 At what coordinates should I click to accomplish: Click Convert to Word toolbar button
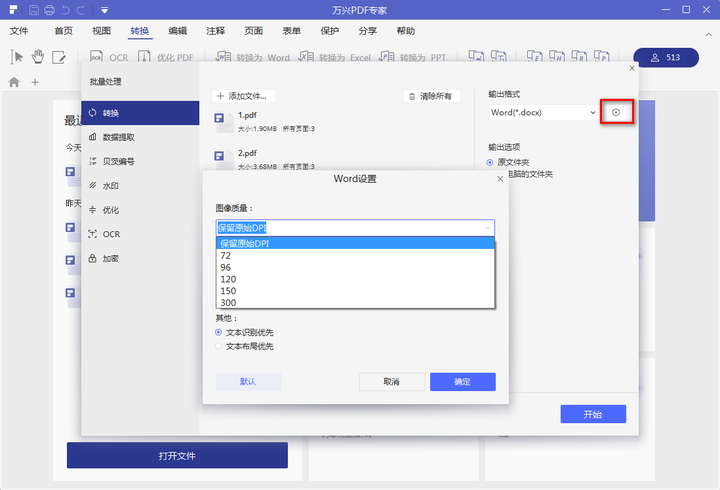point(253,57)
